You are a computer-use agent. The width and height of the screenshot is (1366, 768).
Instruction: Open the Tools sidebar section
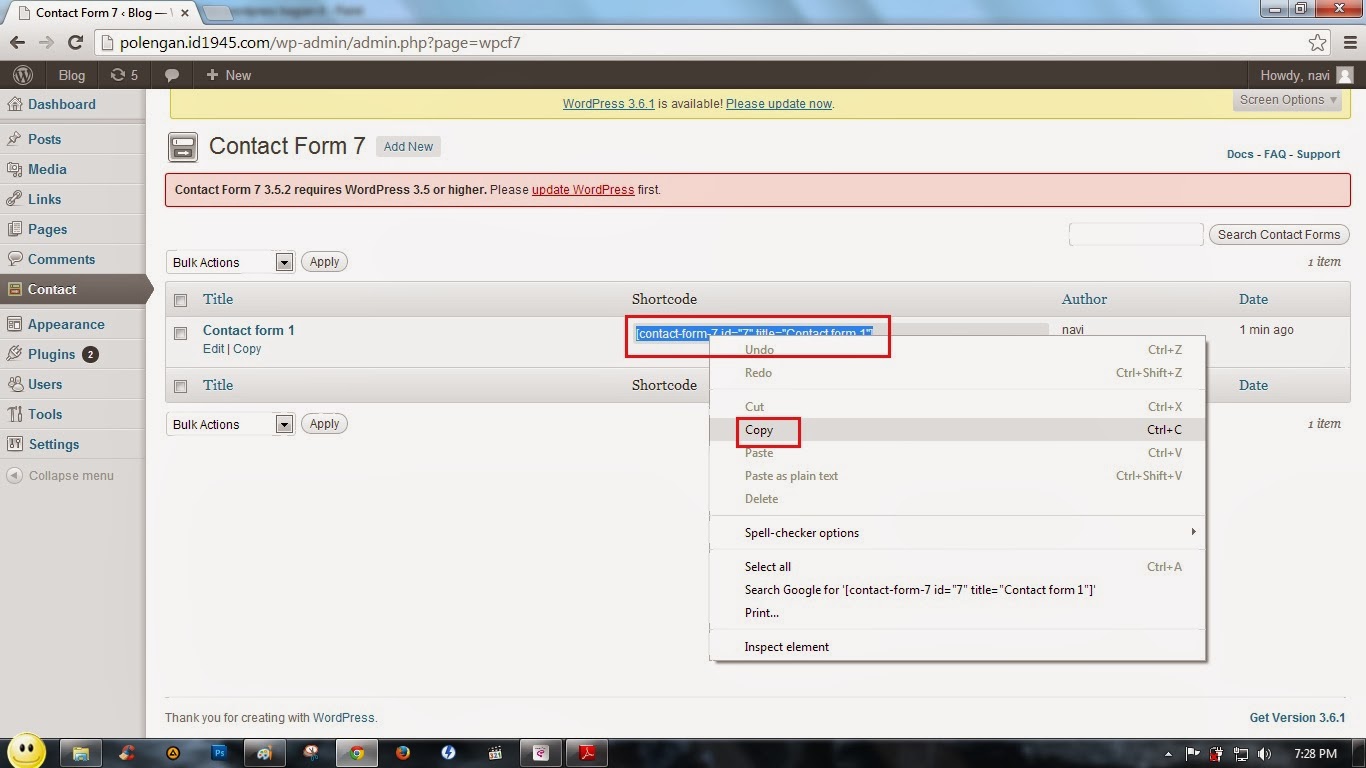coord(45,414)
